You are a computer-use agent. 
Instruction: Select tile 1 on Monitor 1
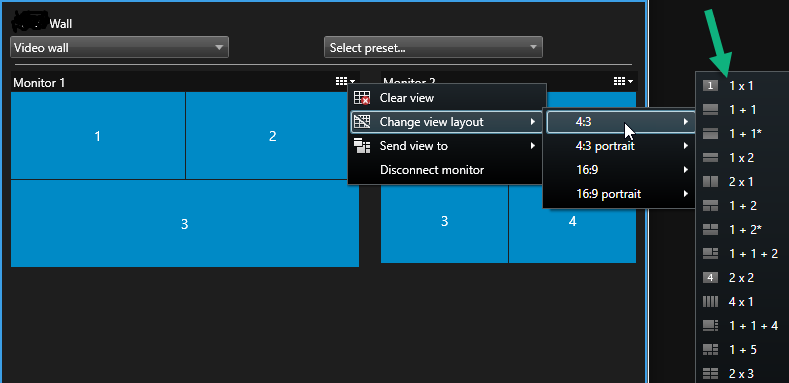tap(98, 135)
